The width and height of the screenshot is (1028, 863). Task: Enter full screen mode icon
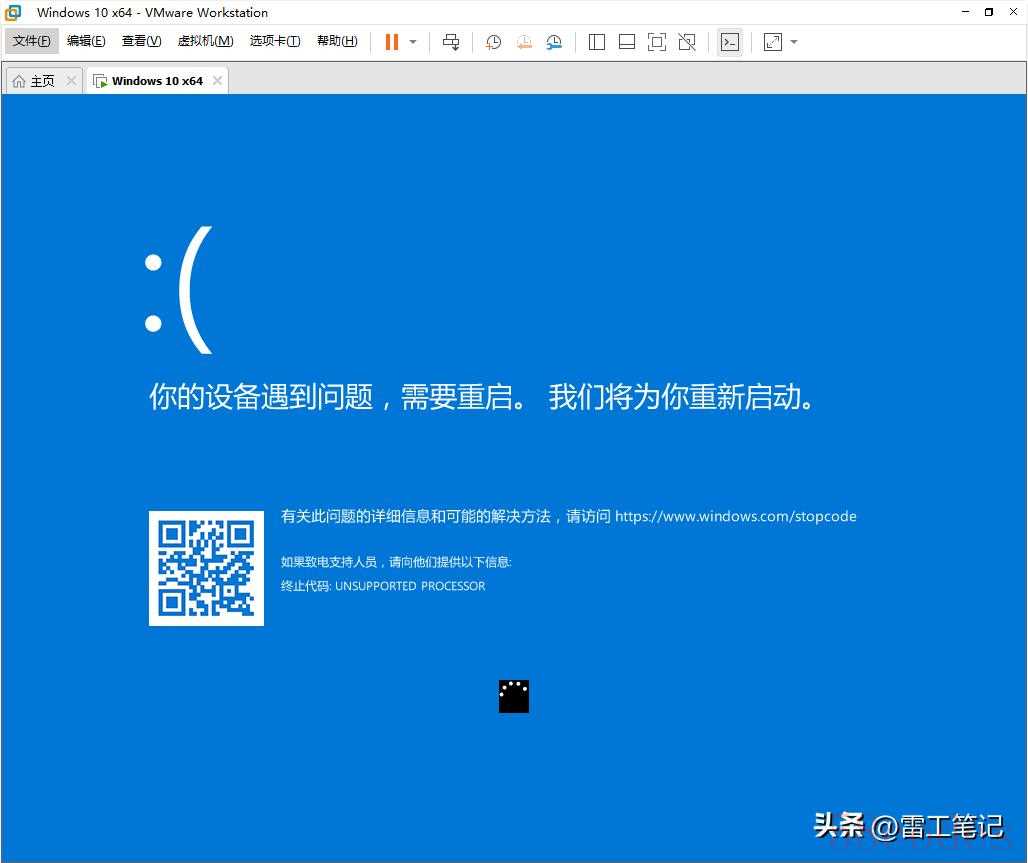[x=657, y=42]
